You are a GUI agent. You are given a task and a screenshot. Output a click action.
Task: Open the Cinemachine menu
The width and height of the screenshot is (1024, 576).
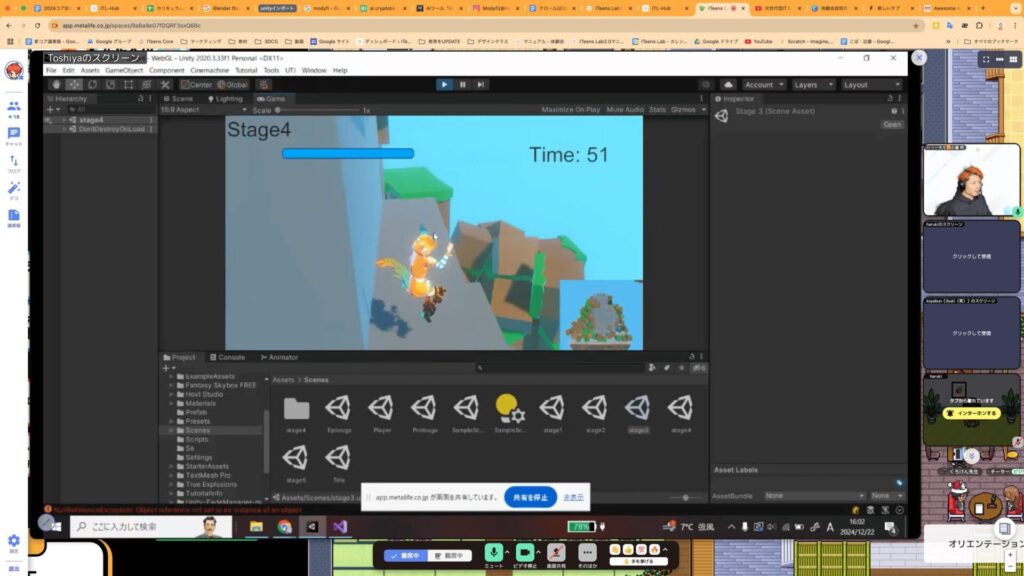(x=210, y=71)
